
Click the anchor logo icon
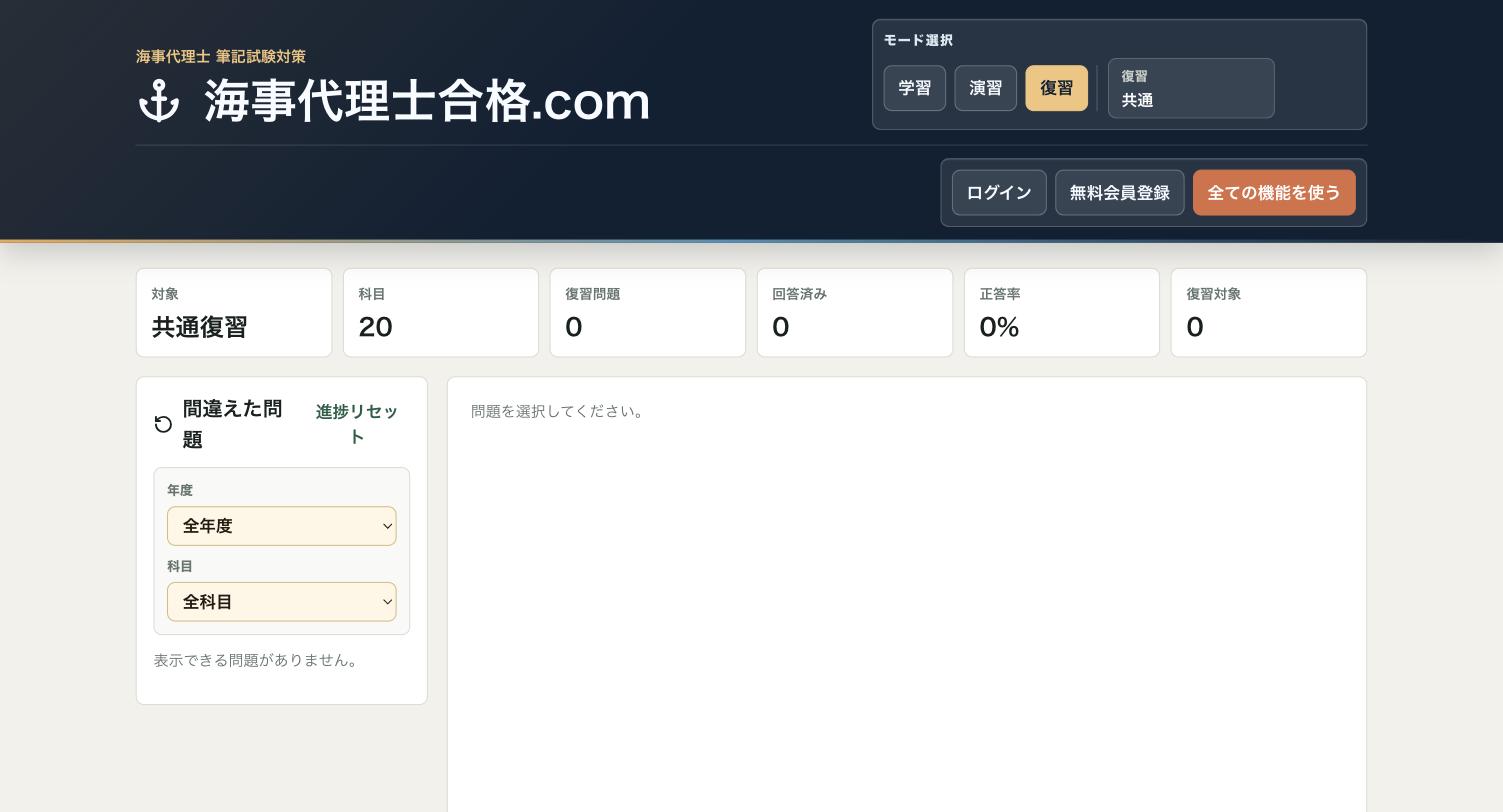click(159, 102)
